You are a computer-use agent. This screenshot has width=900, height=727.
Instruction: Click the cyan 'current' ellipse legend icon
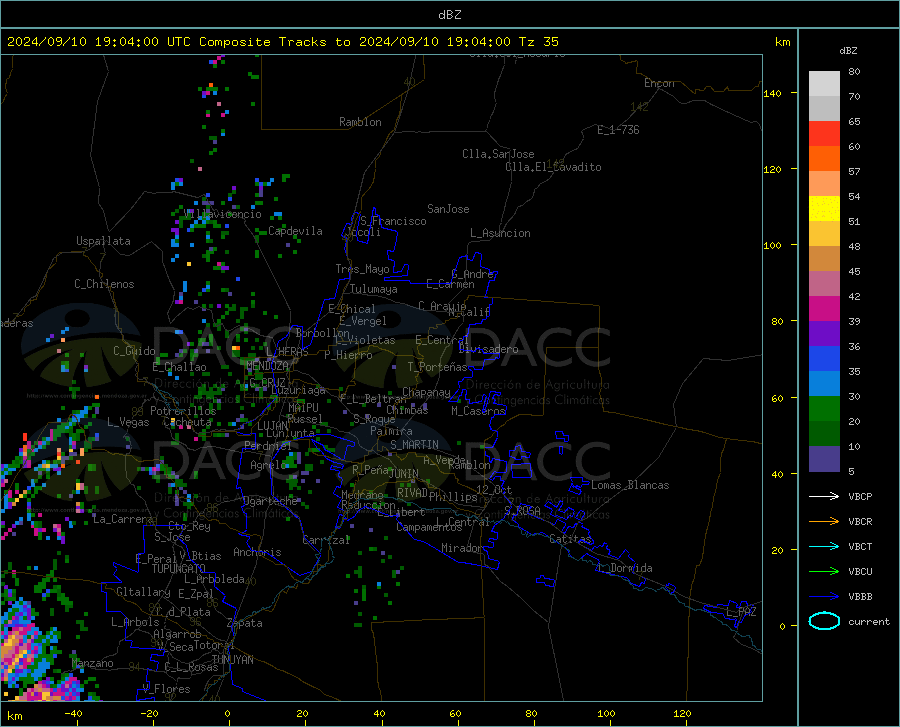coord(824,621)
